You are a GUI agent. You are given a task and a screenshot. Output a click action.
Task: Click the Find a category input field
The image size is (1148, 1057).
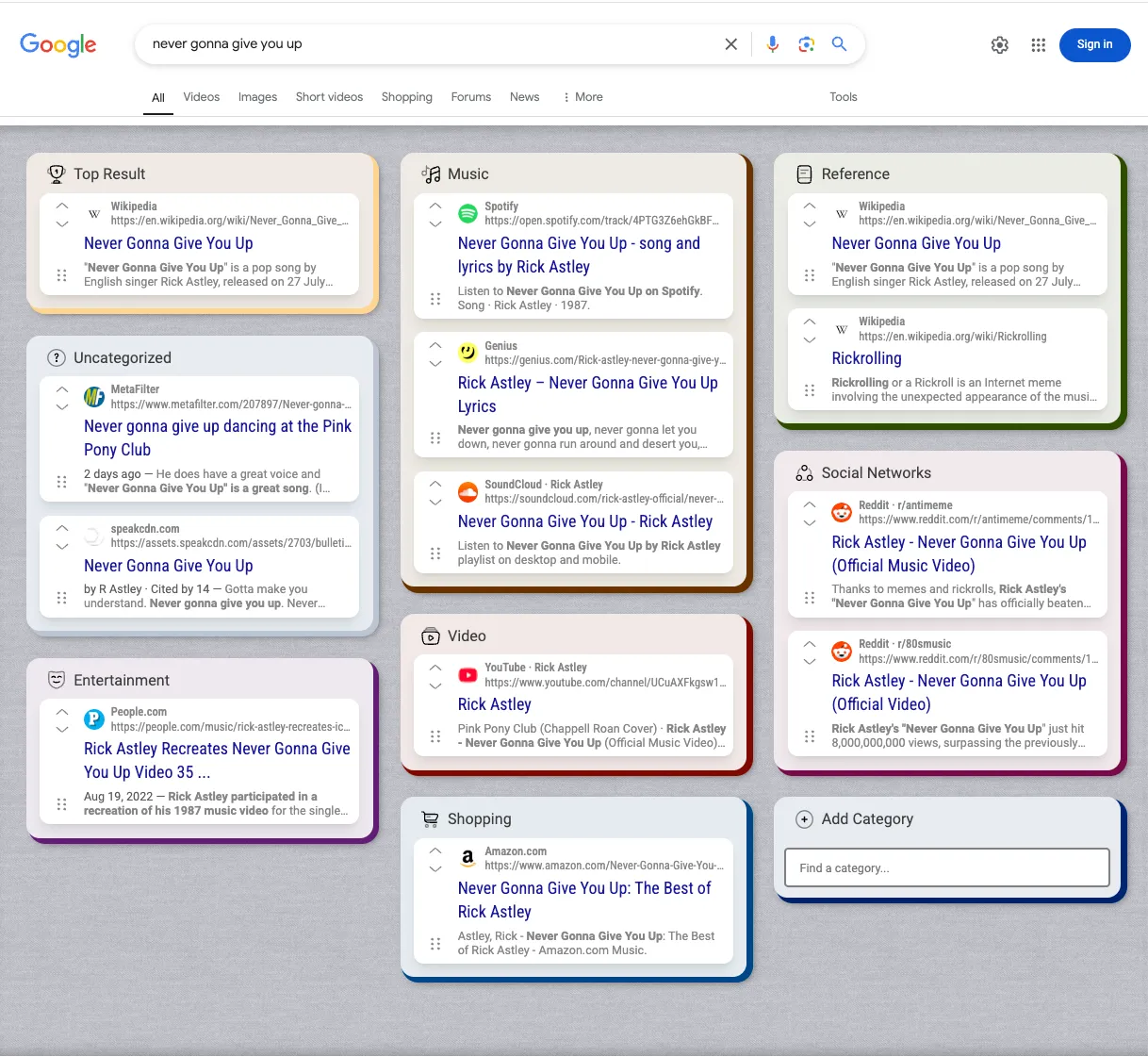click(x=946, y=867)
